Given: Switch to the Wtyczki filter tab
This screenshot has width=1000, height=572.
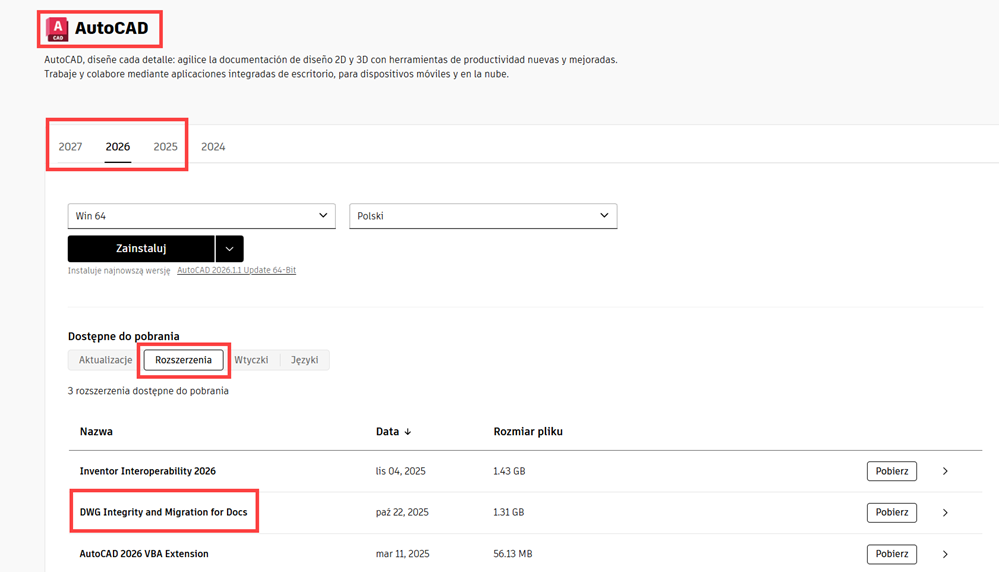Looking at the screenshot, I should [x=251, y=360].
